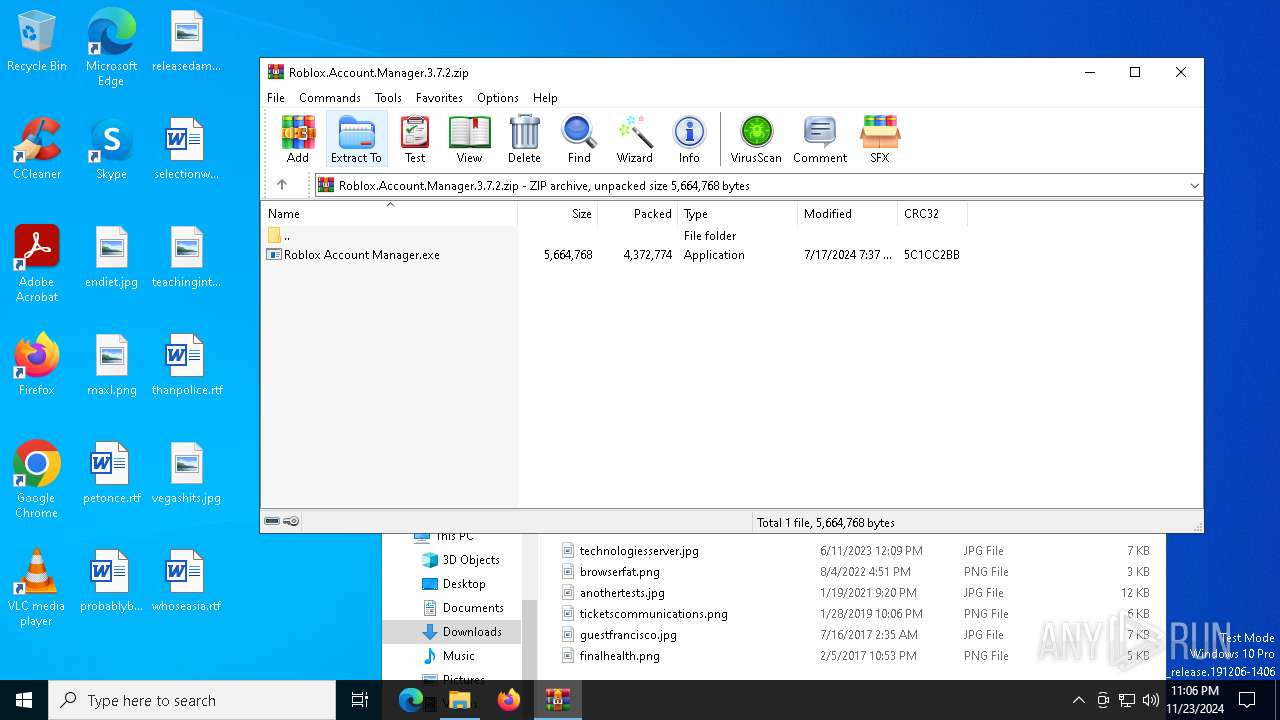Open the Favorites menu
The image size is (1280, 720).
pyautogui.click(x=439, y=98)
